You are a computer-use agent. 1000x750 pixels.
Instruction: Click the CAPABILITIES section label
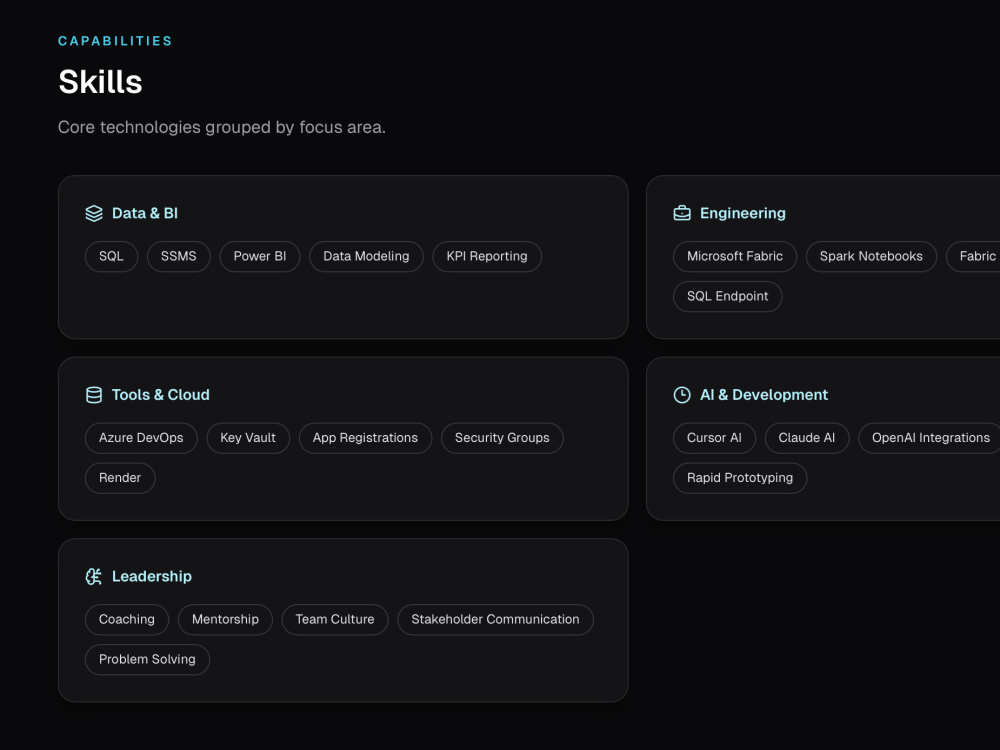click(115, 41)
